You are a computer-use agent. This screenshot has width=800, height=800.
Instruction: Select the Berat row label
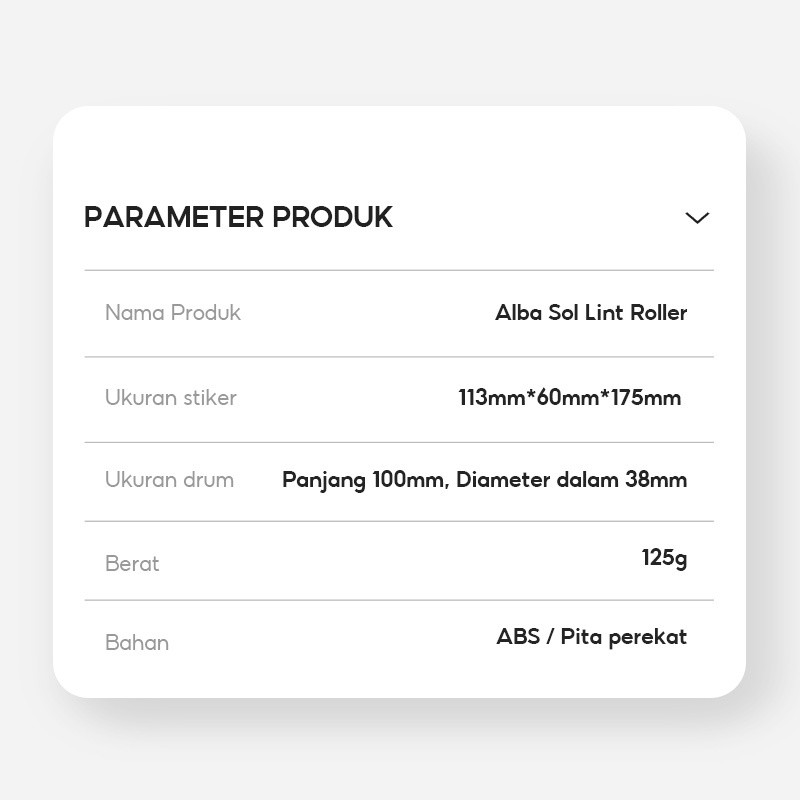(x=132, y=564)
